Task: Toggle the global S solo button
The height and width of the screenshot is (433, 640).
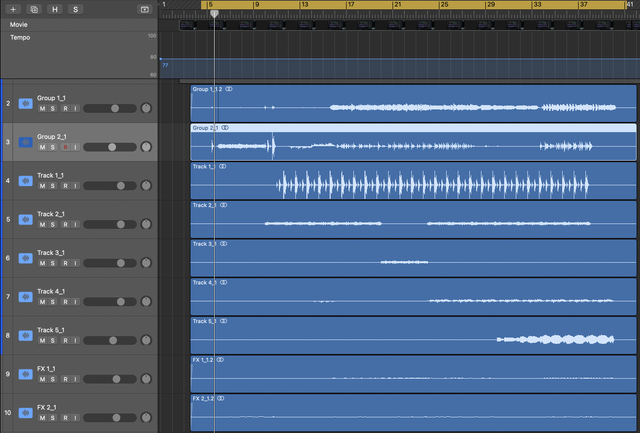Action: point(76,9)
